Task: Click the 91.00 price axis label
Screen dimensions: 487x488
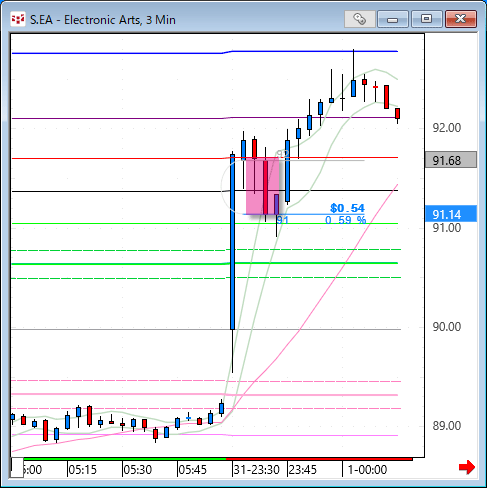Action: 447,228
